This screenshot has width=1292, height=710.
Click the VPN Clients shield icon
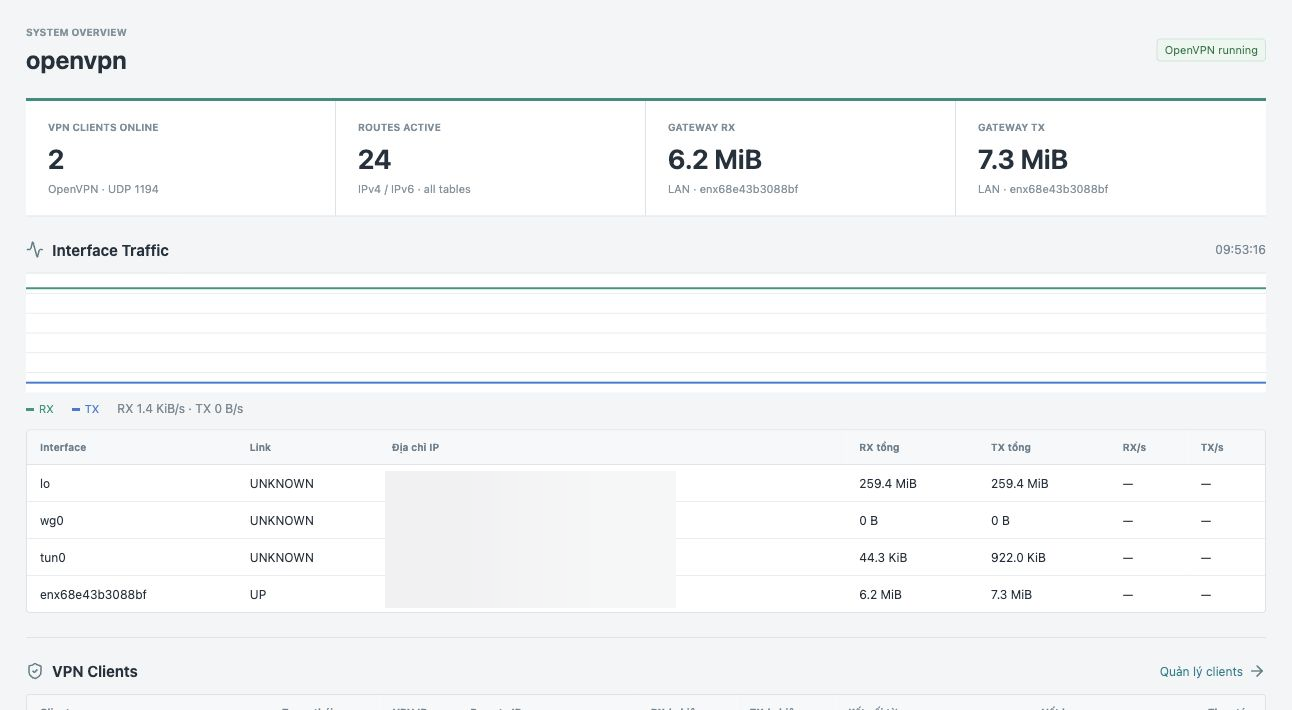(x=35, y=671)
